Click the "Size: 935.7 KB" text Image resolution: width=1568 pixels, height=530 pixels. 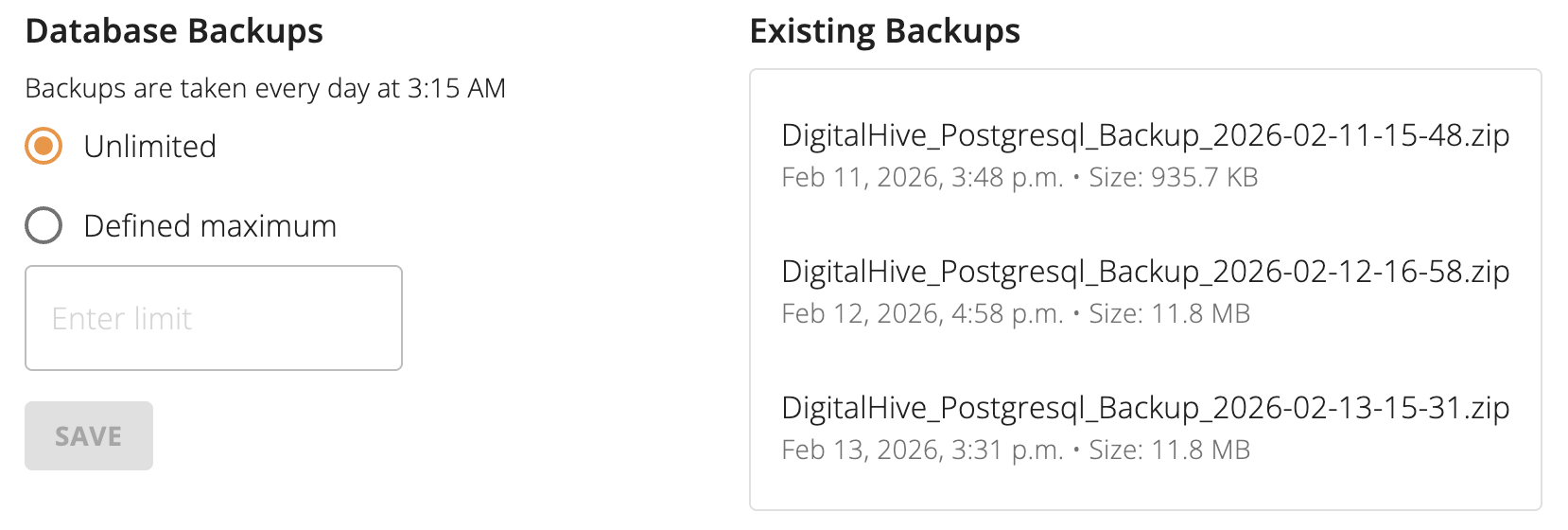1173,178
